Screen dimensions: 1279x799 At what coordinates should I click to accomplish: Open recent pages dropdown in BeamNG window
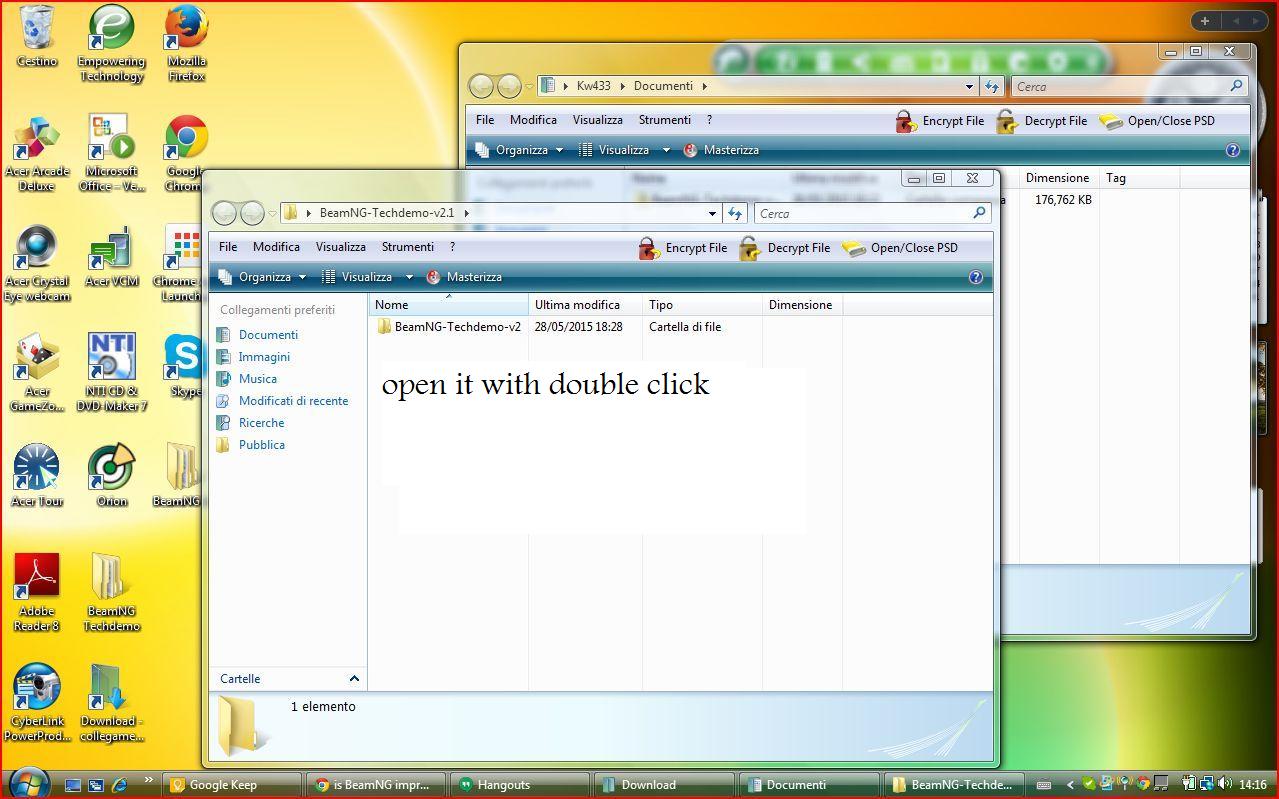click(272, 213)
